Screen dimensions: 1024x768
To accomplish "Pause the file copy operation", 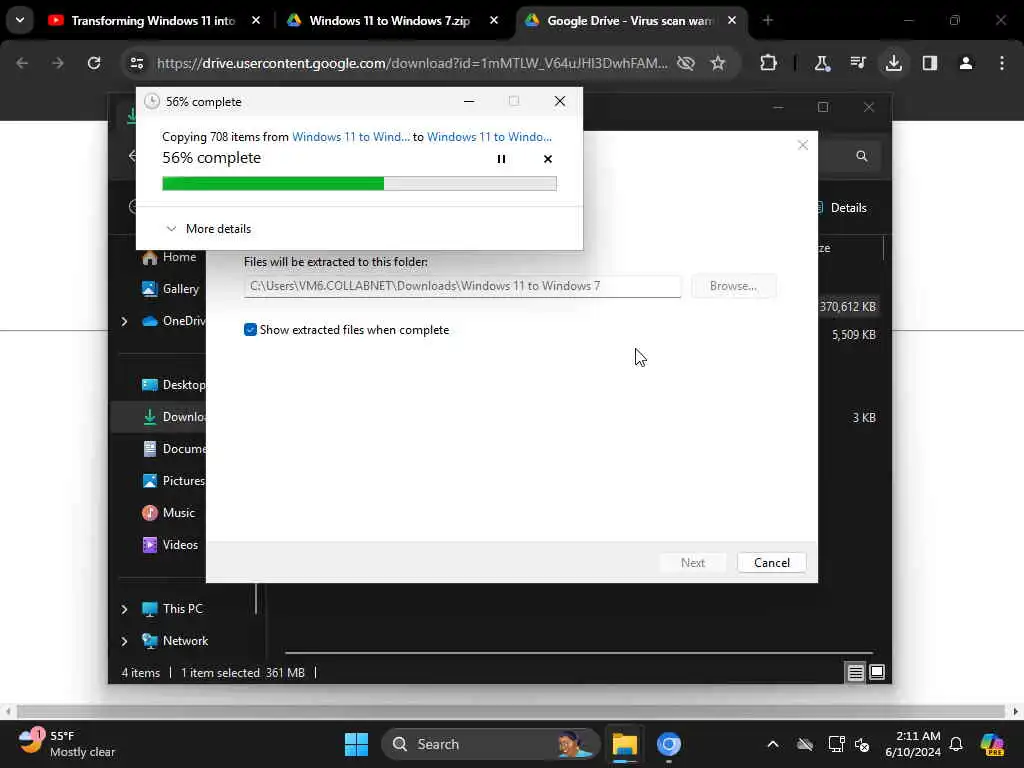I will click(501, 159).
